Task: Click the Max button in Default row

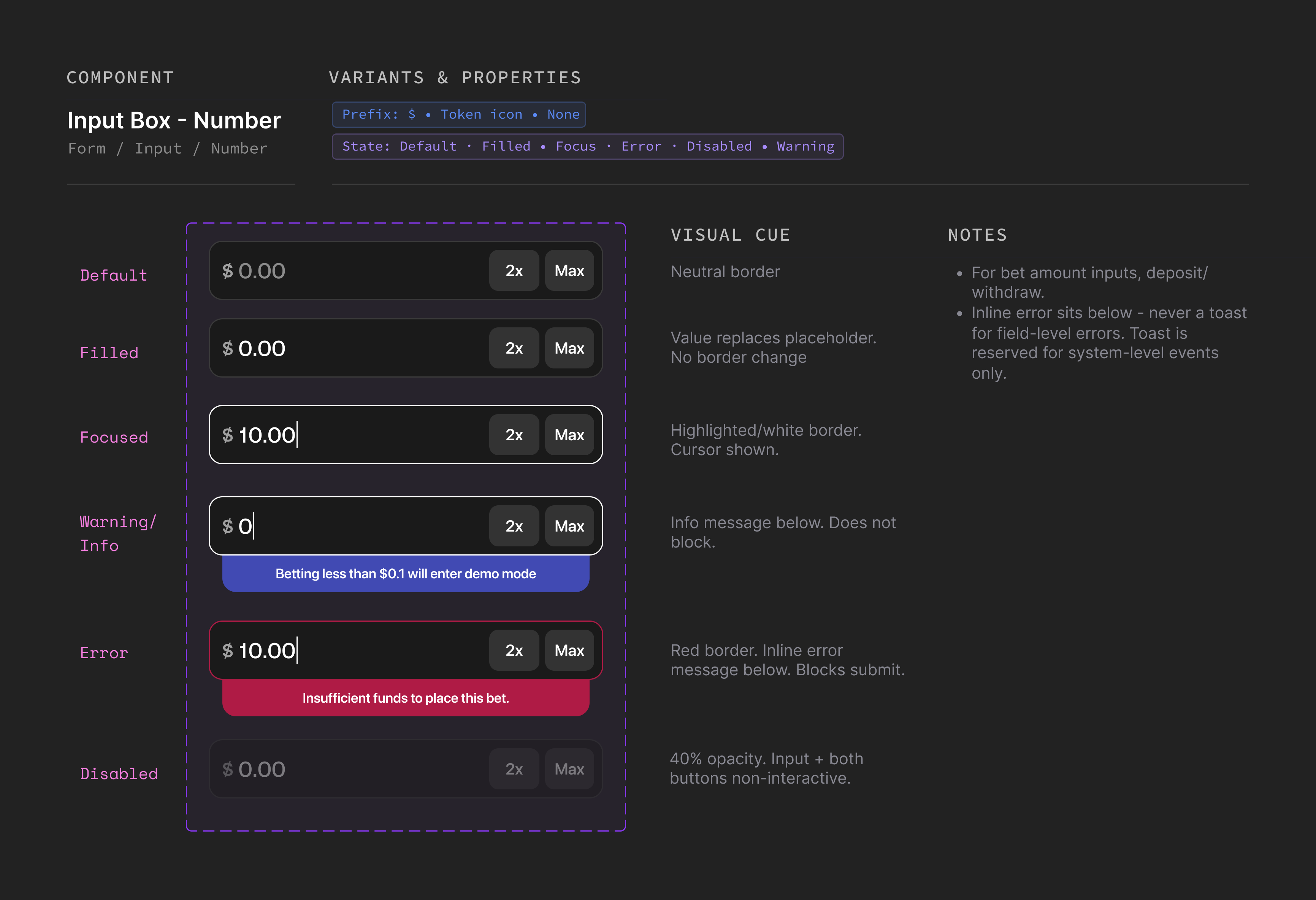Action: pyautogui.click(x=569, y=271)
